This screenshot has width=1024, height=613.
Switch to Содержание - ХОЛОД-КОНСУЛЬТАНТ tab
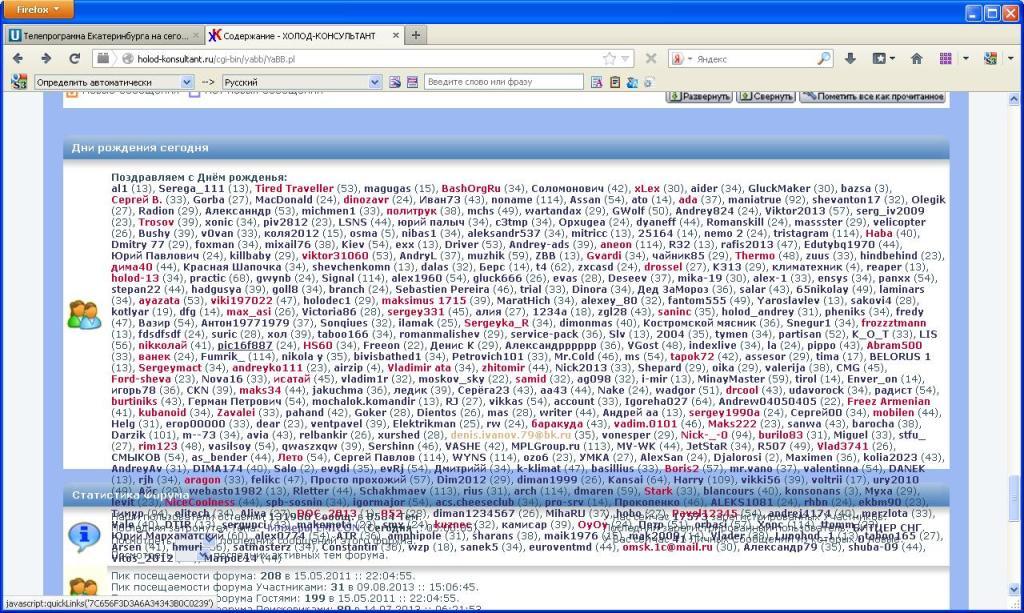[x=299, y=35]
